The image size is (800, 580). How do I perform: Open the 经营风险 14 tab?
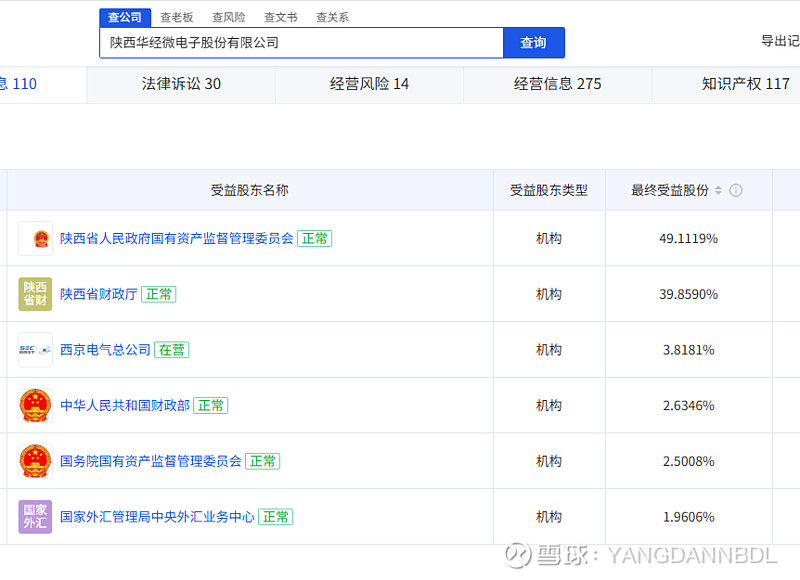[x=369, y=84]
